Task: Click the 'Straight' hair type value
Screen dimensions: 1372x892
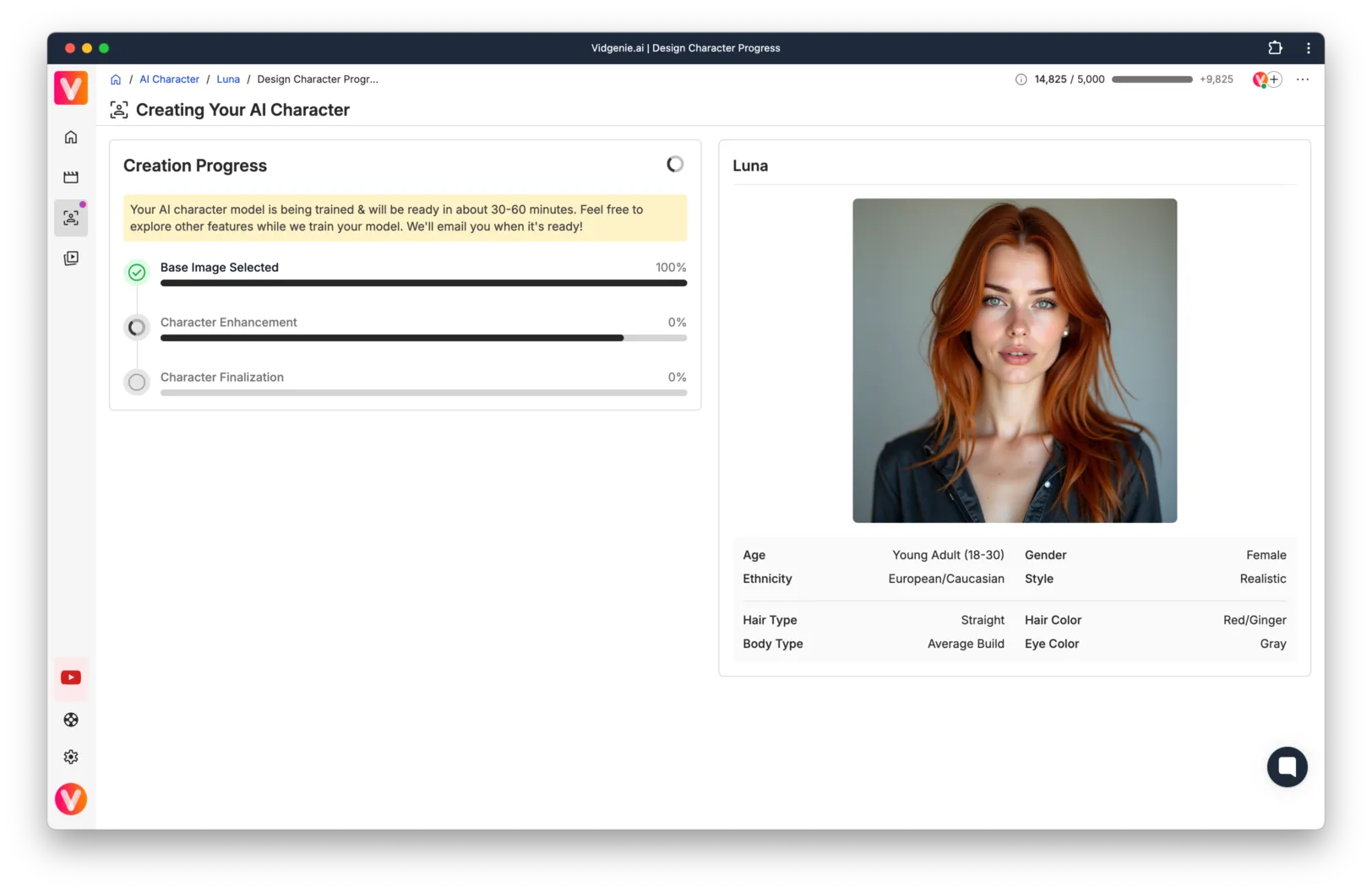Action: click(983, 620)
